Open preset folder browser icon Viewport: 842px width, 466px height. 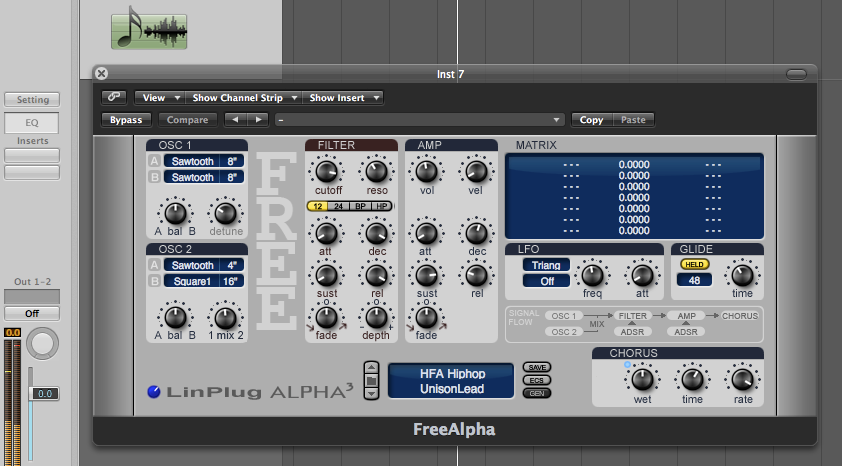tap(371, 381)
